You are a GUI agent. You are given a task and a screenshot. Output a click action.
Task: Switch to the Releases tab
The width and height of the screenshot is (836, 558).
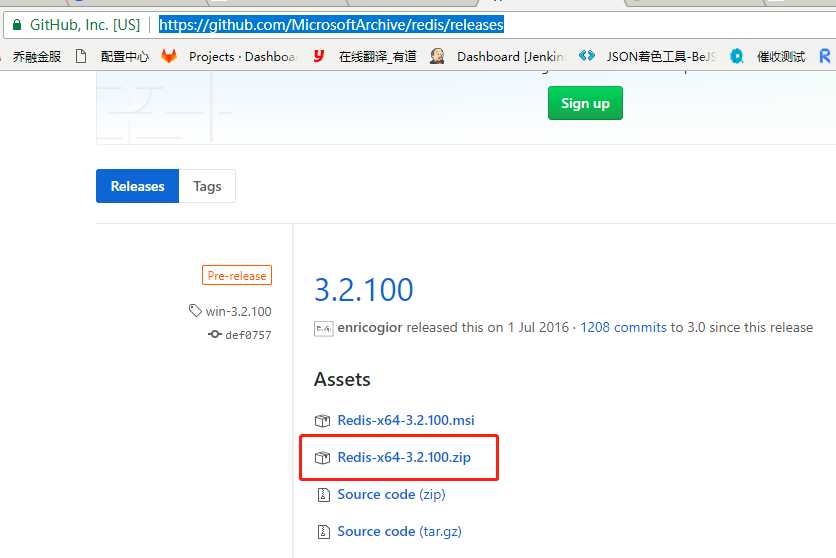(138, 186)
